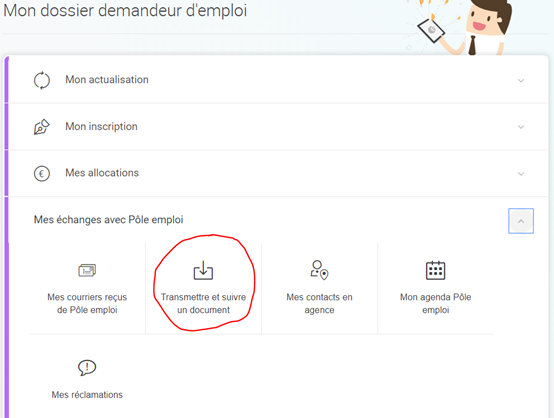Open the received mail envelope icon
The image size is (554, 418).
click(87, 270)
